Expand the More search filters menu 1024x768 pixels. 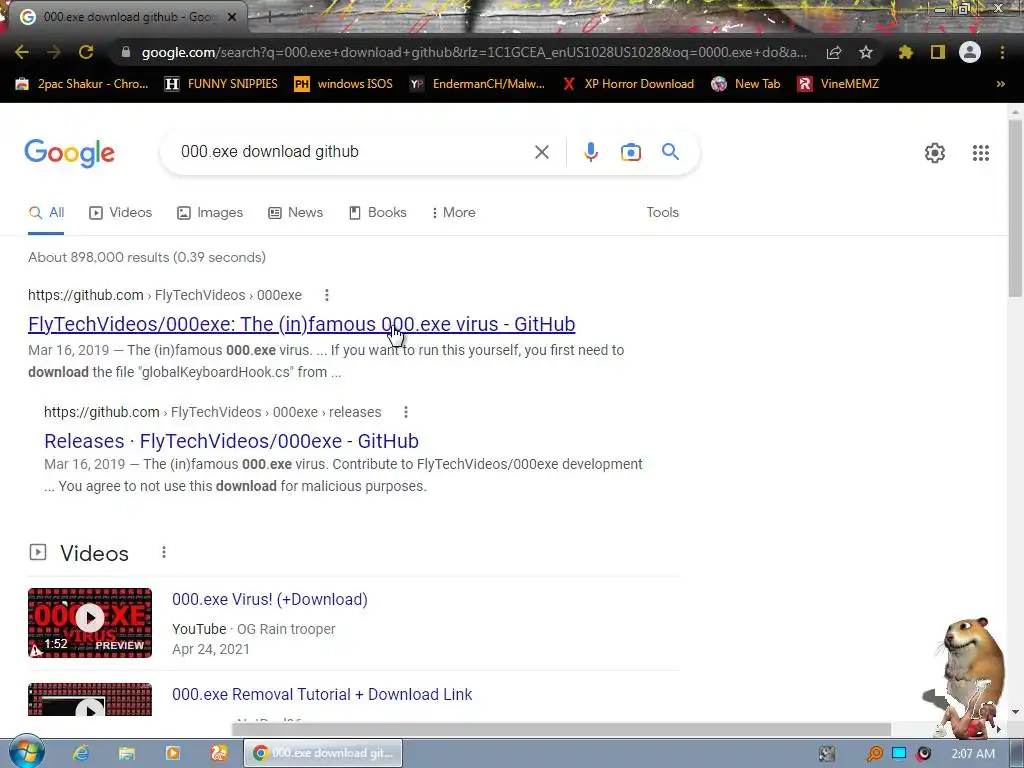tap(453, 213)
